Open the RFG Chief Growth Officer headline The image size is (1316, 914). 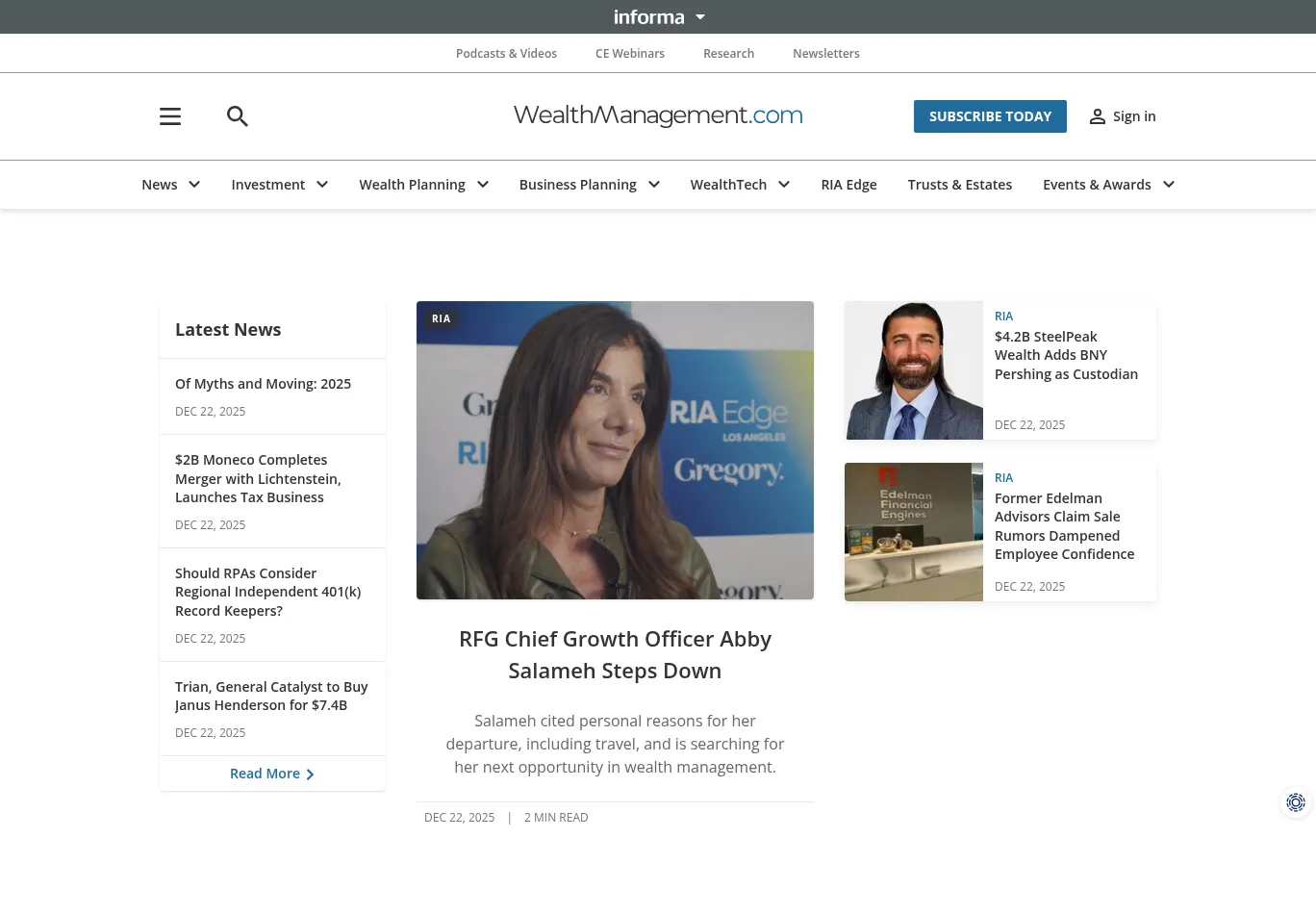tap(615, 653)
